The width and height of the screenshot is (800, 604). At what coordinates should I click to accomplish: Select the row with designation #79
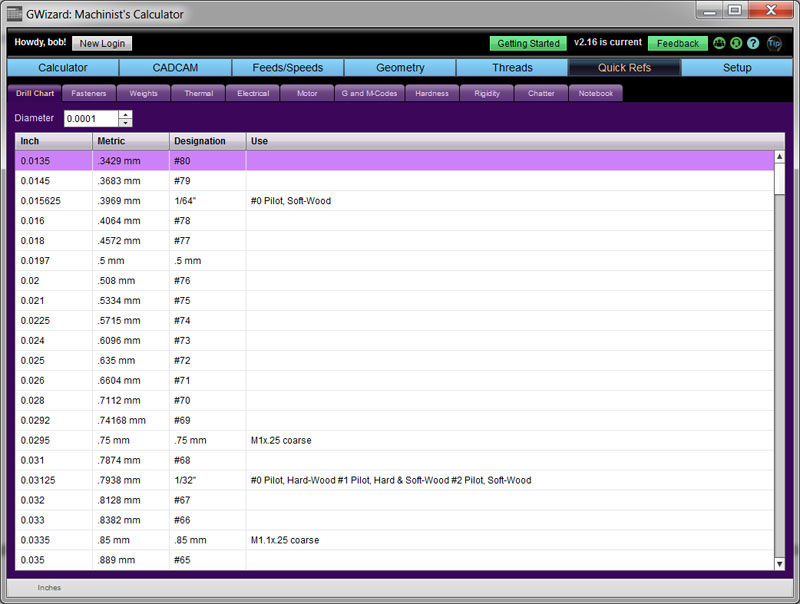pos(394,181)
